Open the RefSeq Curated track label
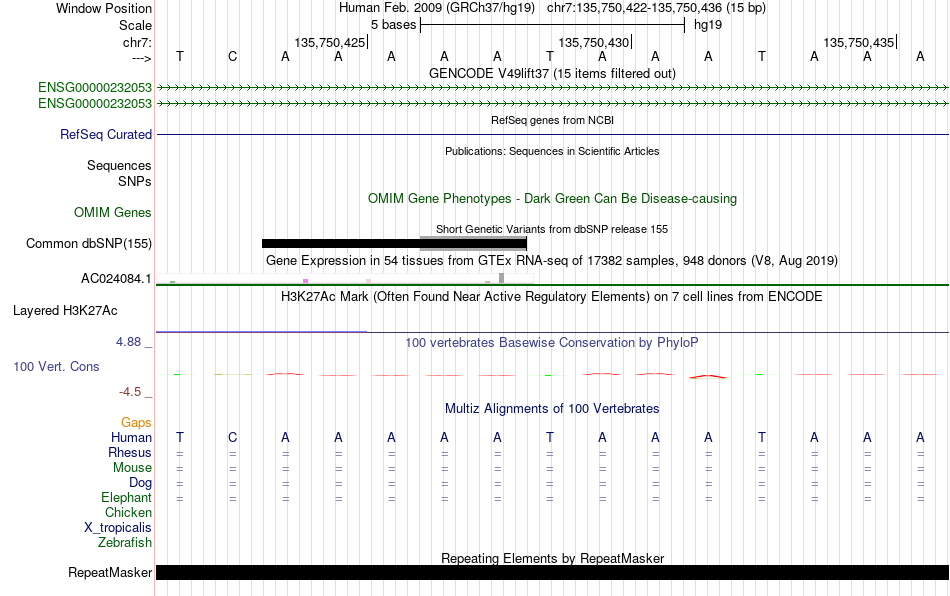Image resolution: width=950 pixels, height=596 pixels. tap(106, 134)
